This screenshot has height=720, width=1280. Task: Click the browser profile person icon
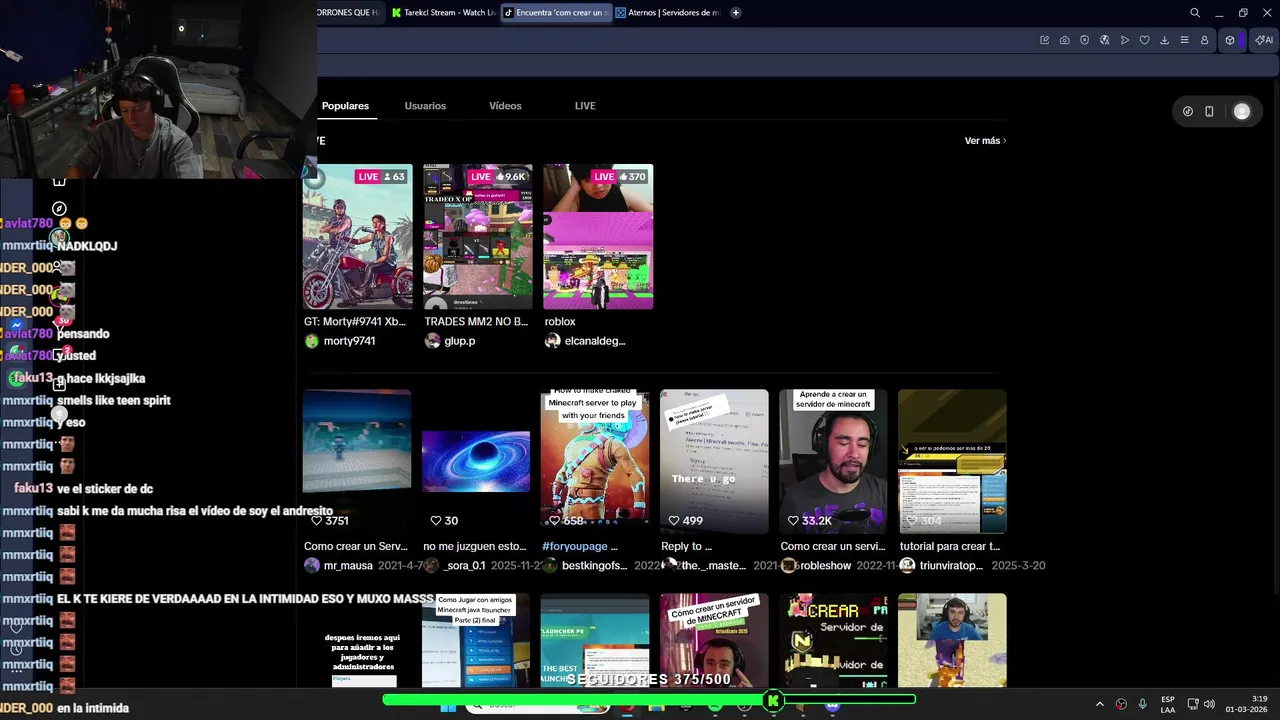click(1205, 40)
